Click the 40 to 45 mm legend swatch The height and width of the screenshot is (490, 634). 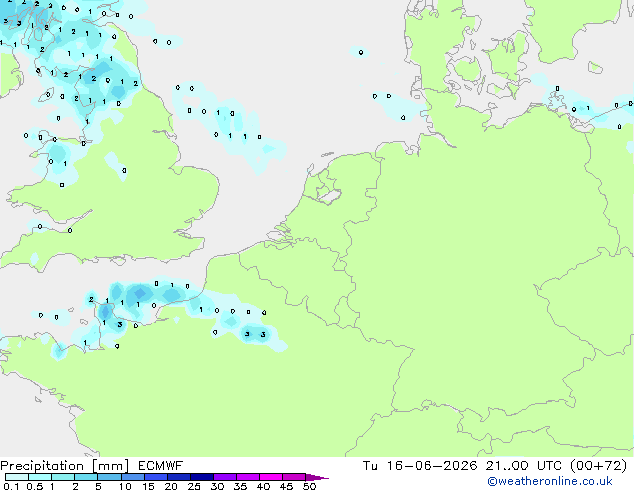pyautogui.click(x=271, y=477)
